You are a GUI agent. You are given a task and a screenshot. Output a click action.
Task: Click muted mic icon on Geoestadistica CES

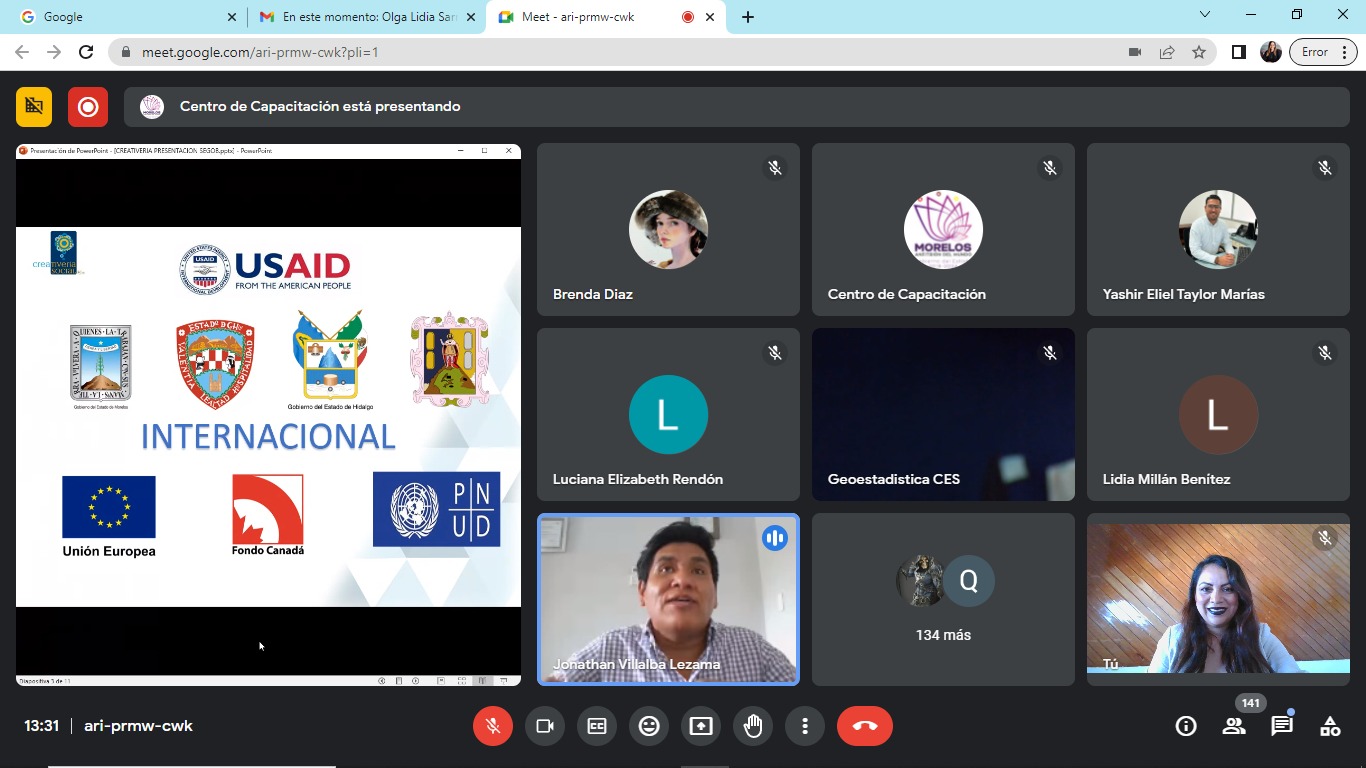click(1050, 353)
